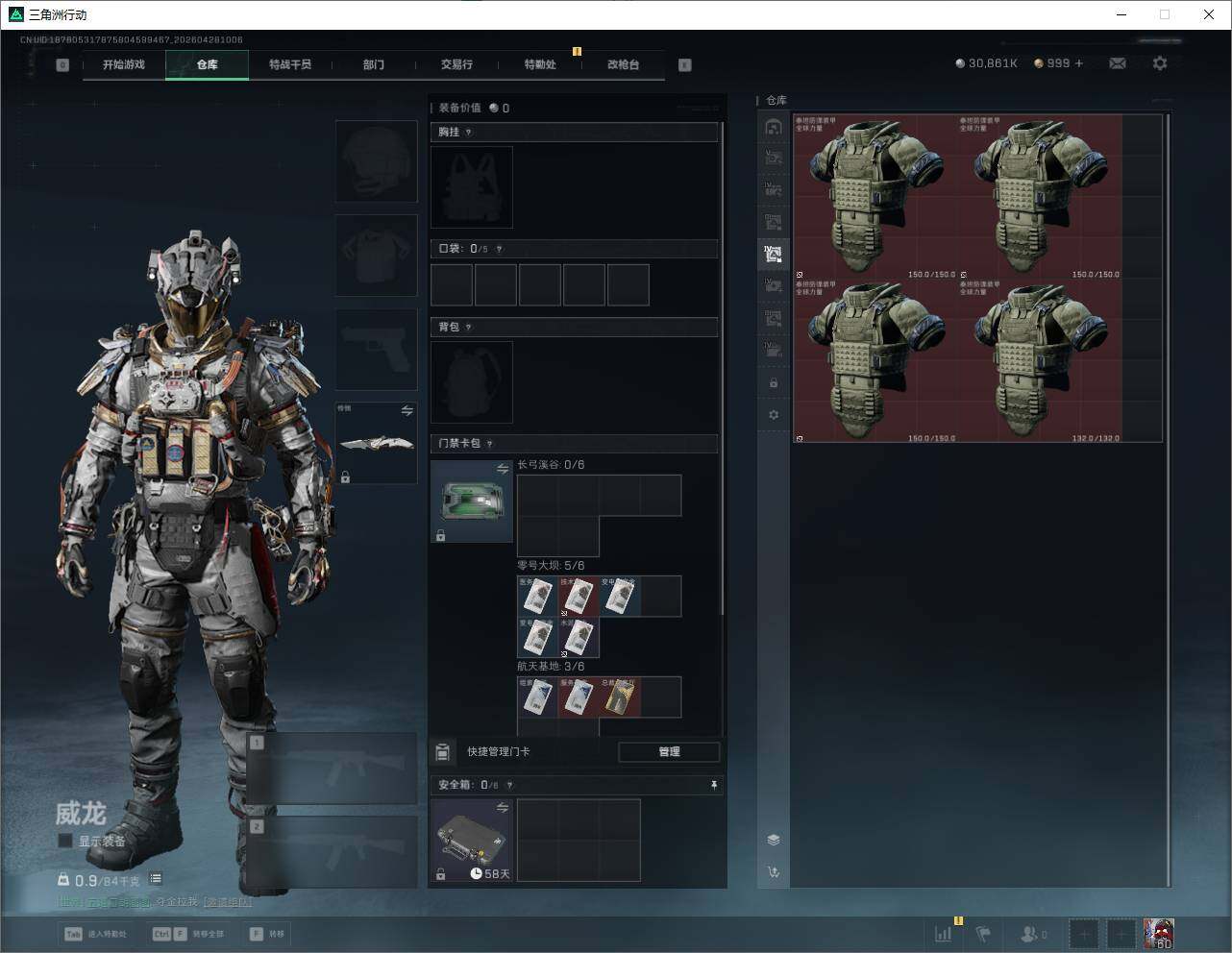Show help for 口袋 section

(499, 249)
